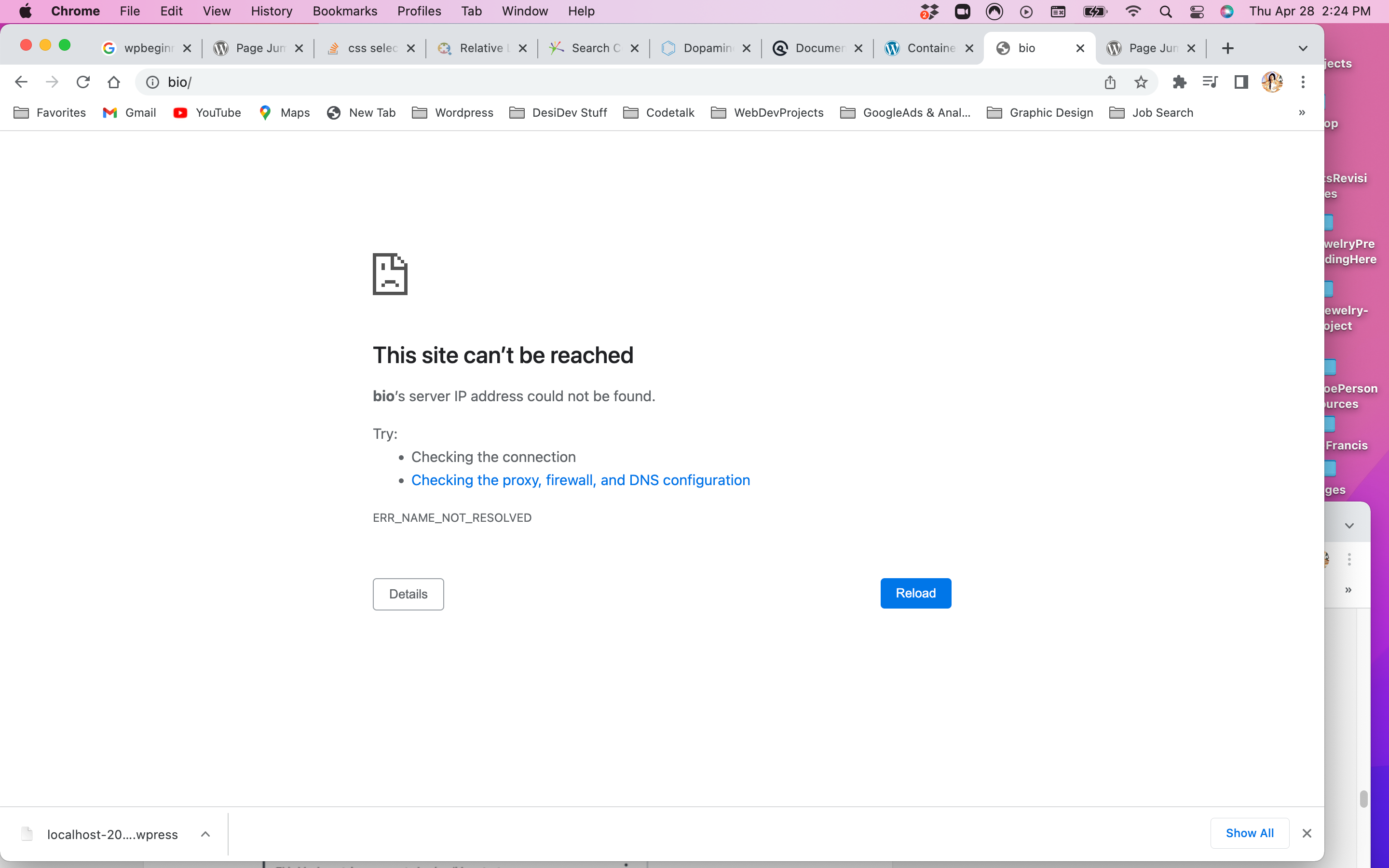Expand the hidden bookmarks overflow chevron
1389x868 pixels.
(x=1302, y=112)
